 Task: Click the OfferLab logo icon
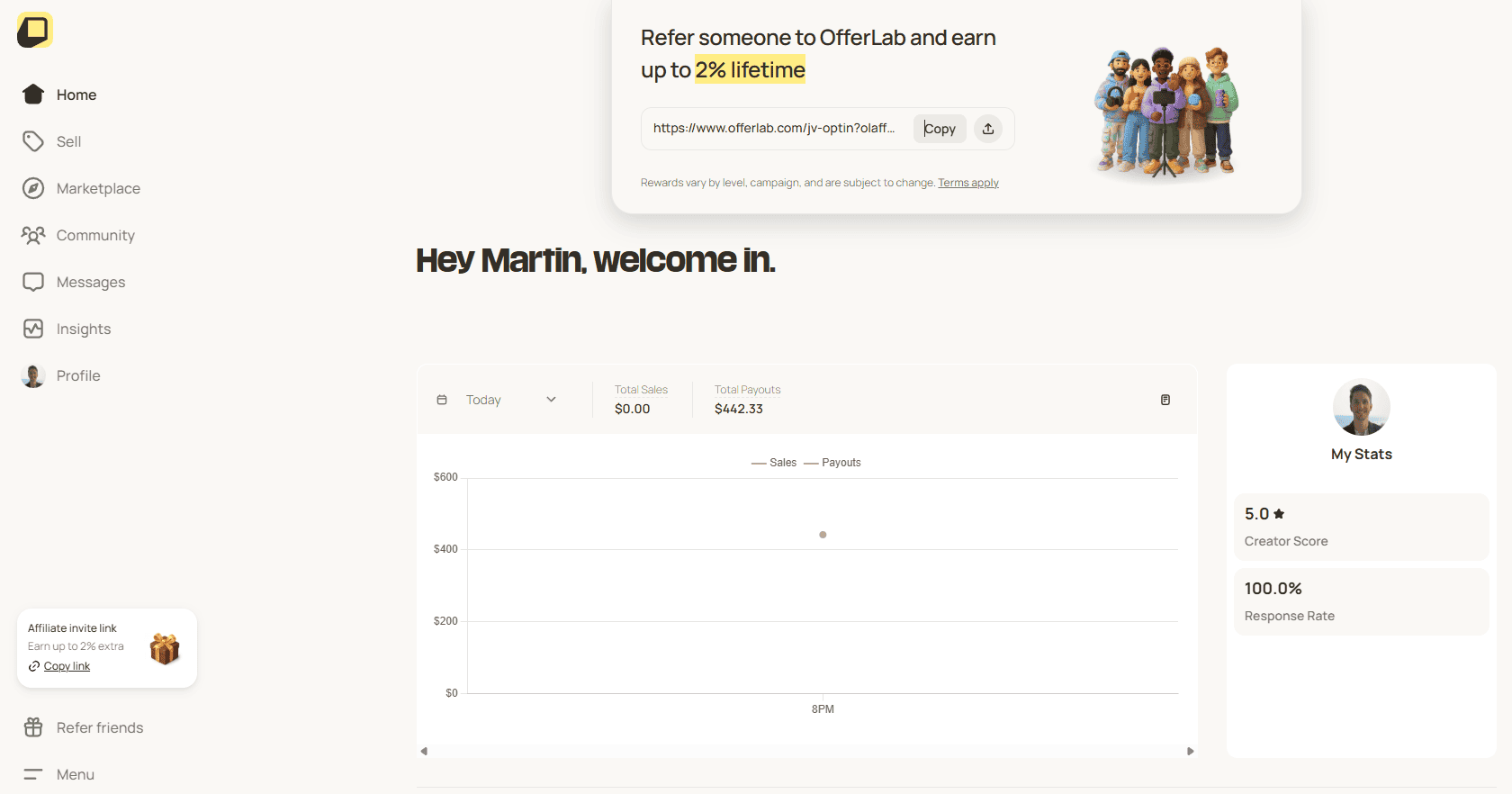(x=35, y=31)
